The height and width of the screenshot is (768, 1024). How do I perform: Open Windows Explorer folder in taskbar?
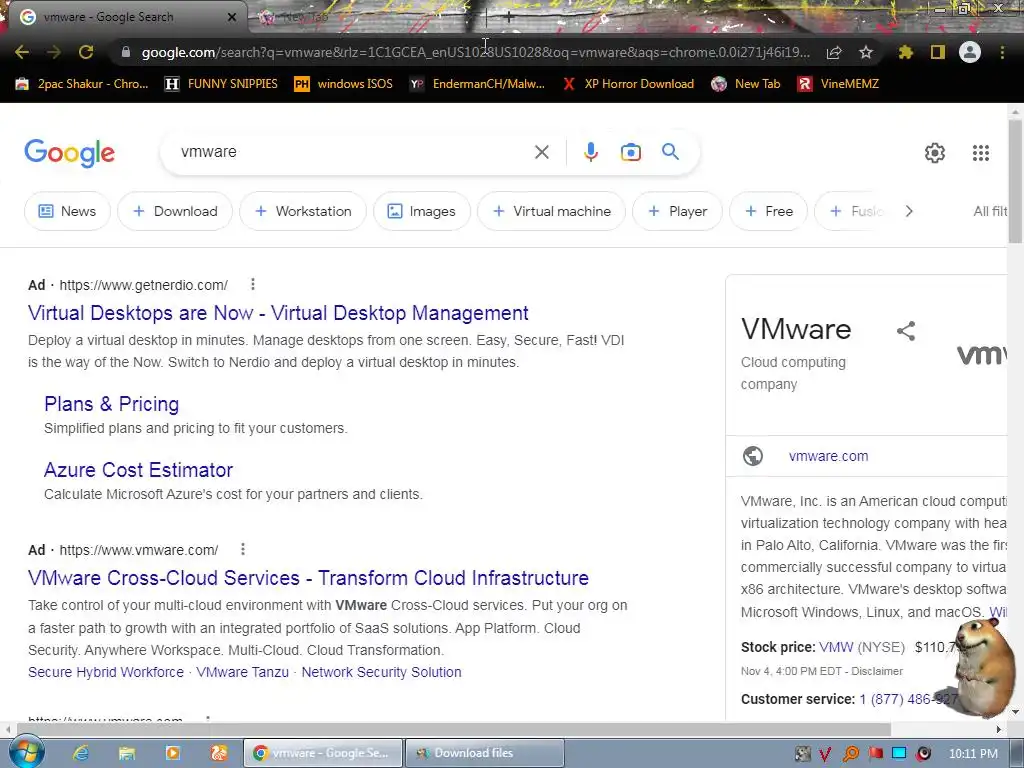127,753
